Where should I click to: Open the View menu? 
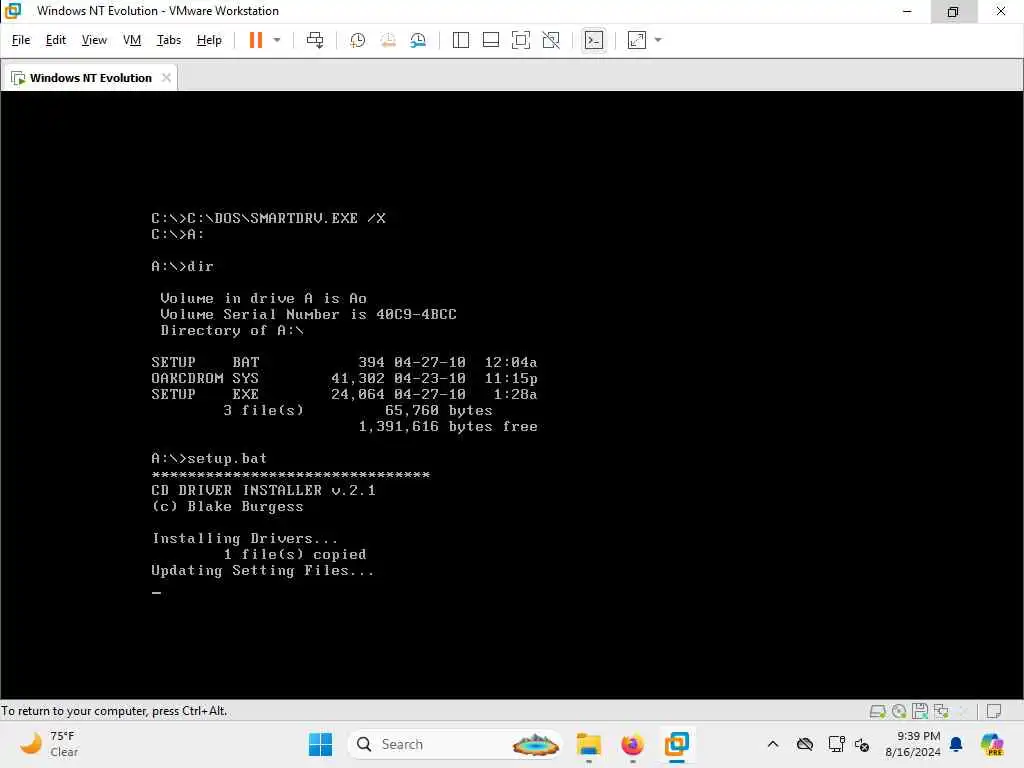click(x=94, y=40)
